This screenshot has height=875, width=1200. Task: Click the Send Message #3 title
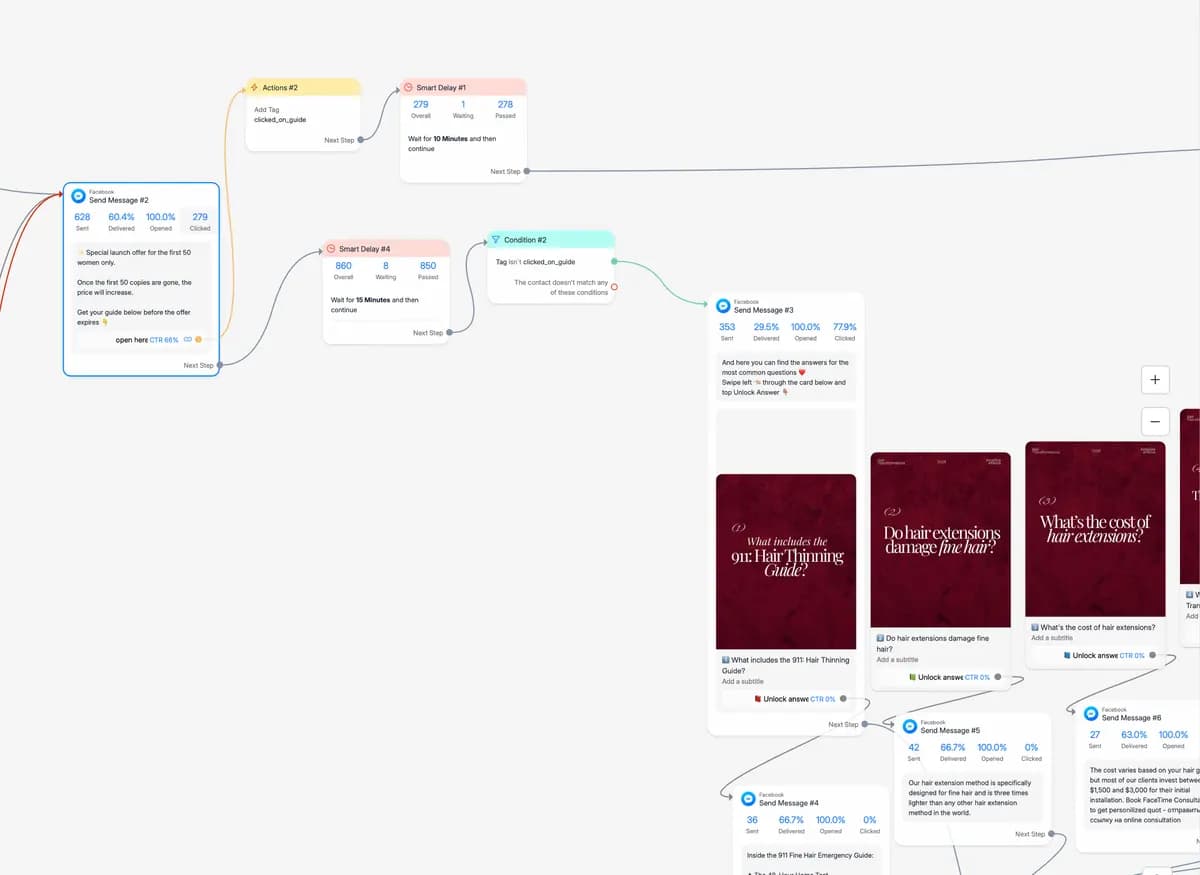(764, 310)
